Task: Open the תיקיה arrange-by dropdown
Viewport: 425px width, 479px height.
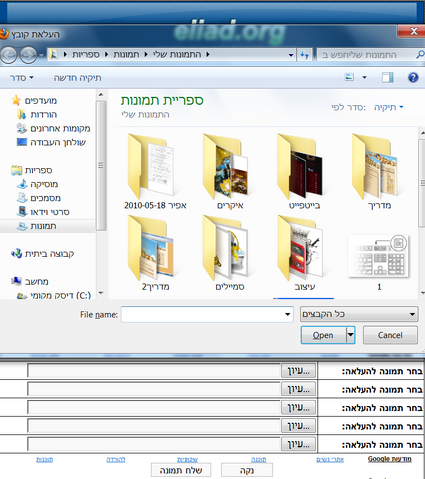Action: 389,107
